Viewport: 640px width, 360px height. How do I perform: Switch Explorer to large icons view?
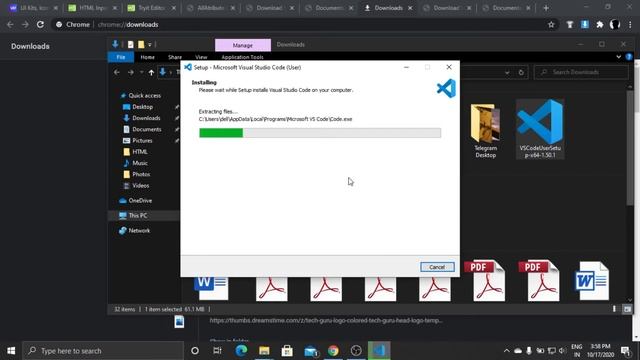click(627, 309)
